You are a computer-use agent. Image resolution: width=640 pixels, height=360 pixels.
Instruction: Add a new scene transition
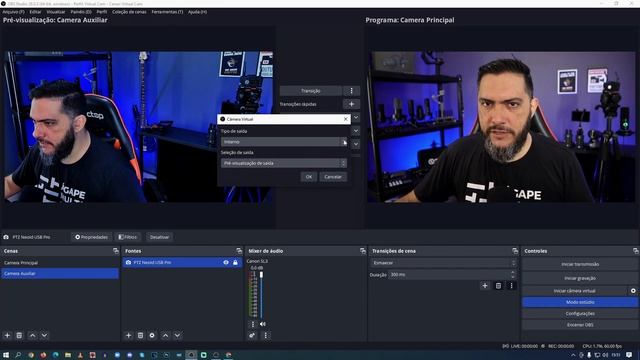[484, 286]
